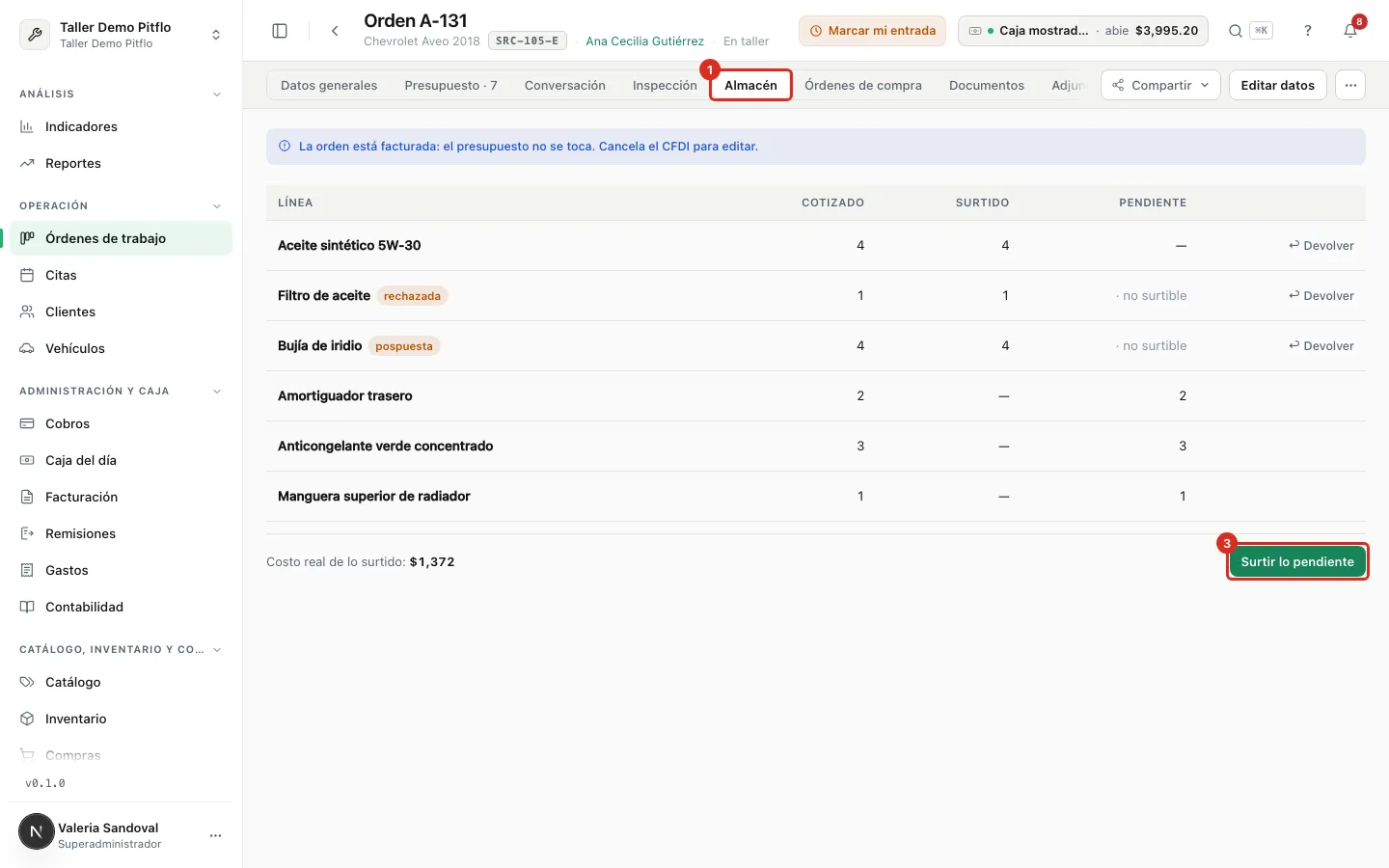1389x868 pixels.
Task: Open Órdenes de compra tab
Action: click(863, 85)
